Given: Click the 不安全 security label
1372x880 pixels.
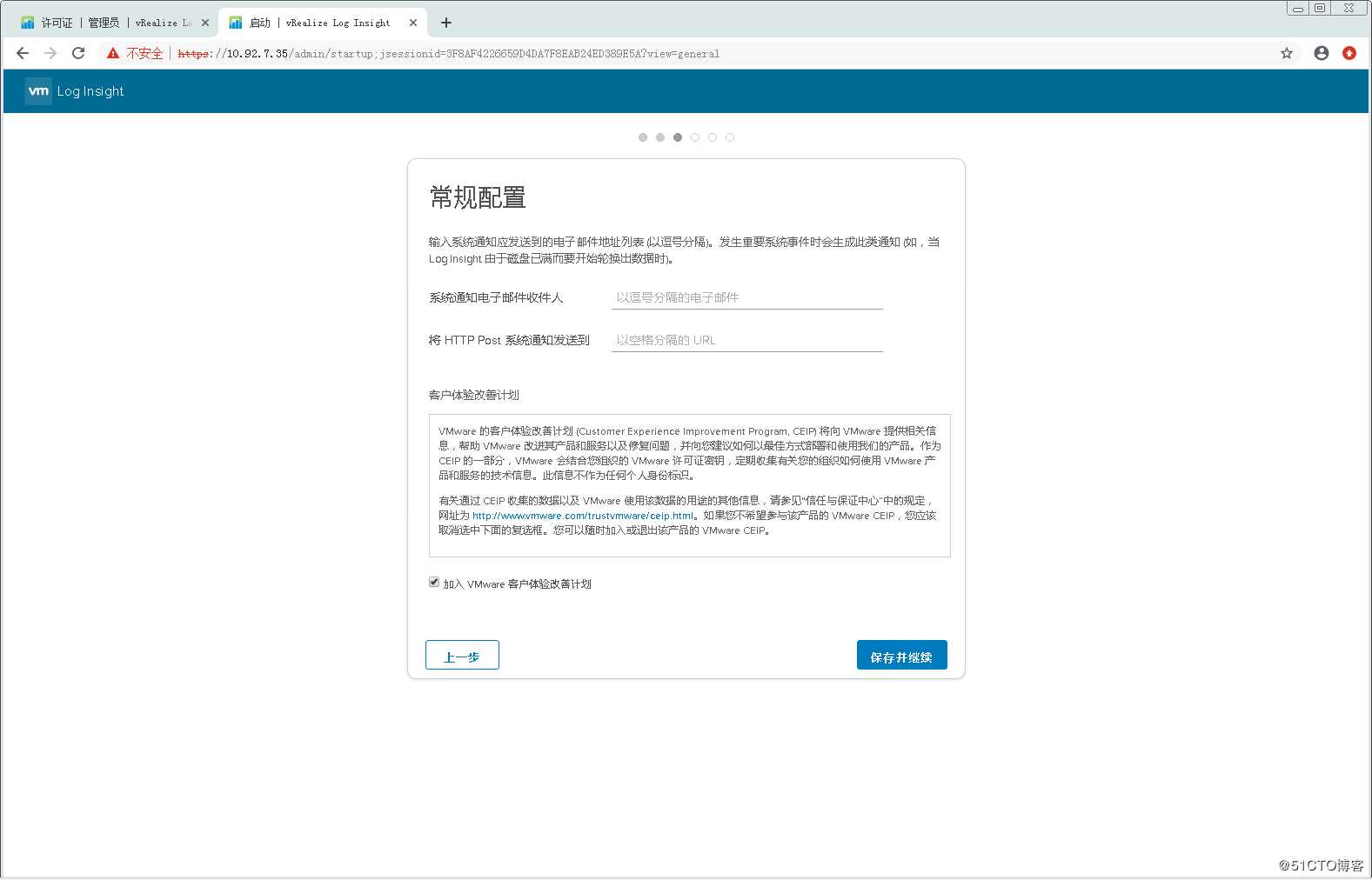Looking at the screenshot, I should pos(144,54).
